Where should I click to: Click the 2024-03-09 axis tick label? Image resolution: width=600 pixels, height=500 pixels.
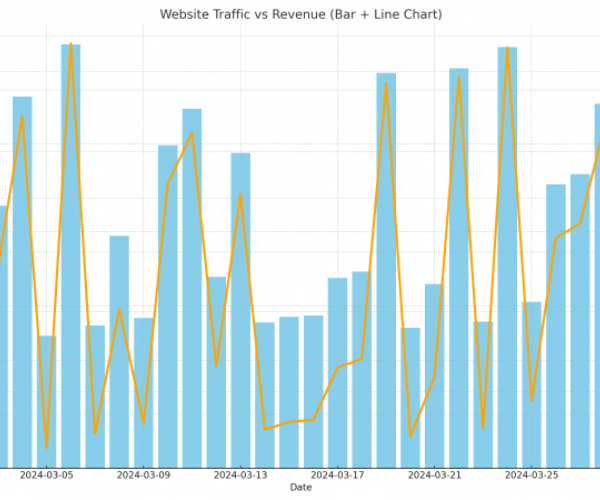pyautogui.click(x=143, y=475)
